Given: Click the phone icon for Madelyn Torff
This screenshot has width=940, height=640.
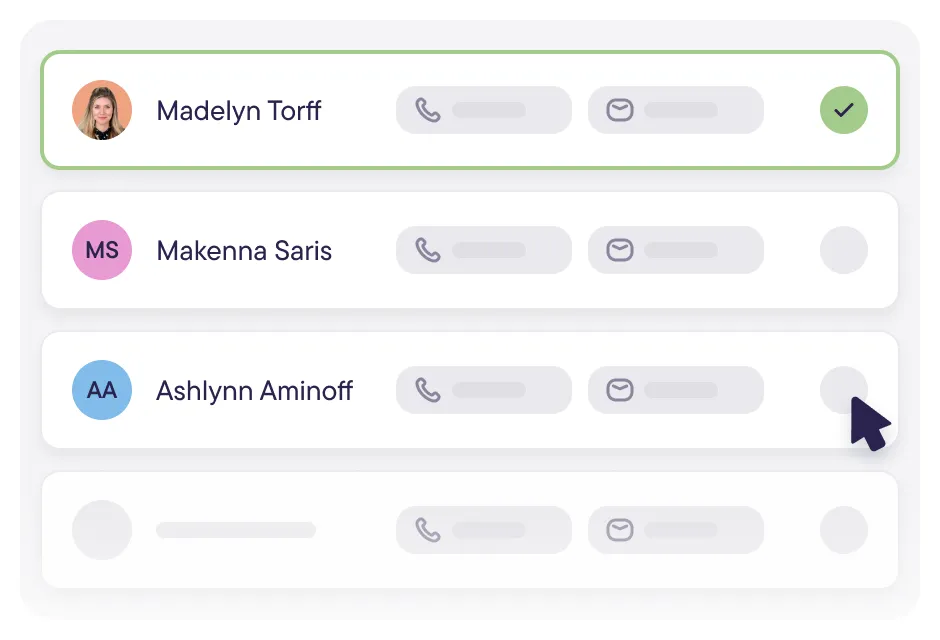Looking at the screenshot, I should (x=428, y=110).
